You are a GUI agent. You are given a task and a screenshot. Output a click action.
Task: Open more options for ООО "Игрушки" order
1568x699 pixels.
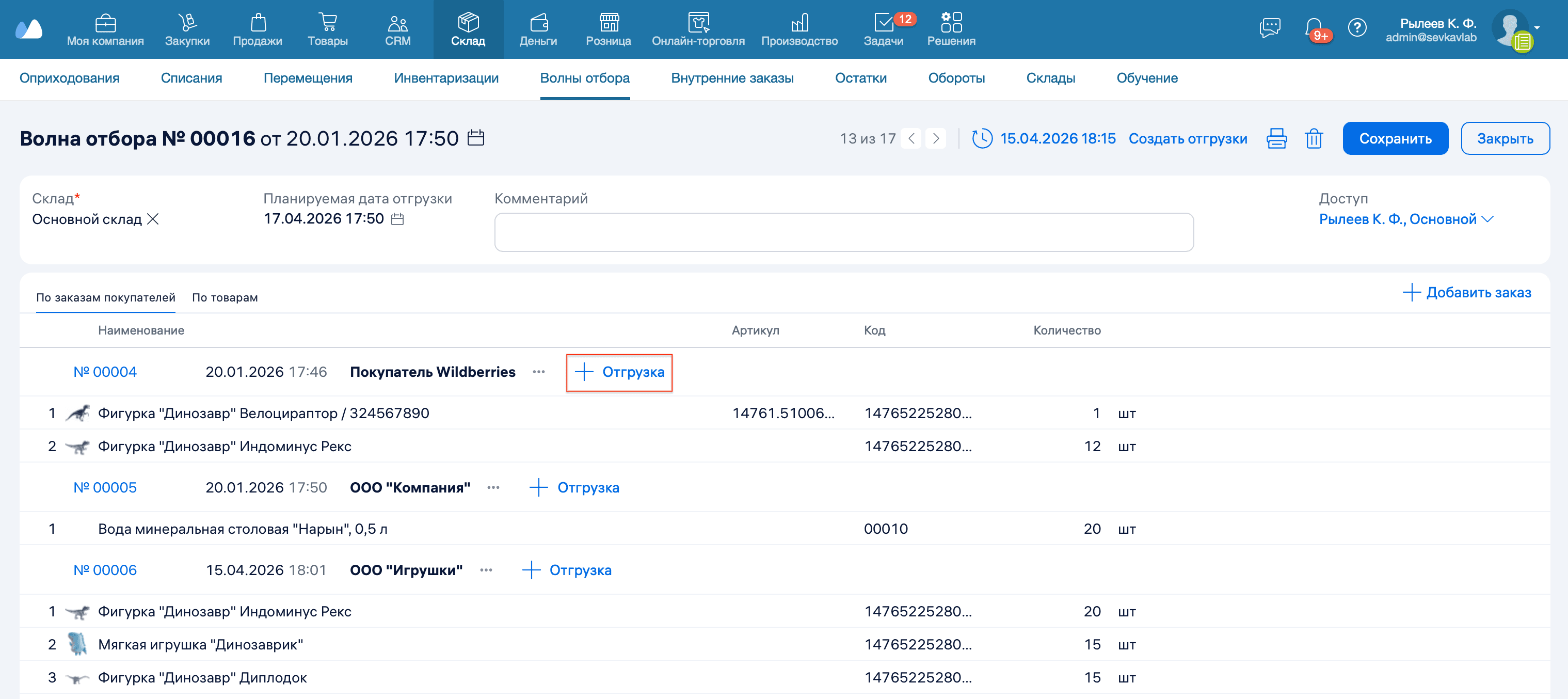click(485, 570)
